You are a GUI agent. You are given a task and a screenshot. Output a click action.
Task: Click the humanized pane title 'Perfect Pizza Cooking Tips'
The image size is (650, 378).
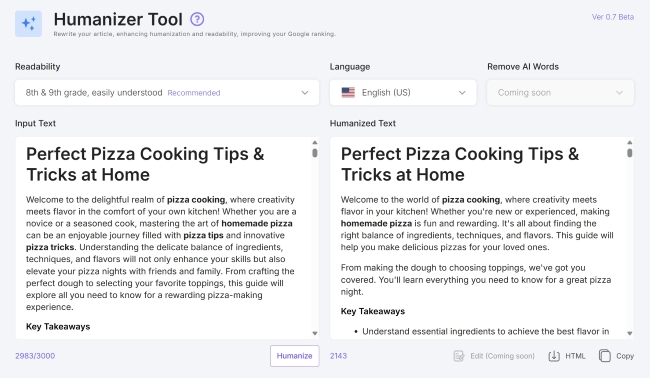(460, 164)
